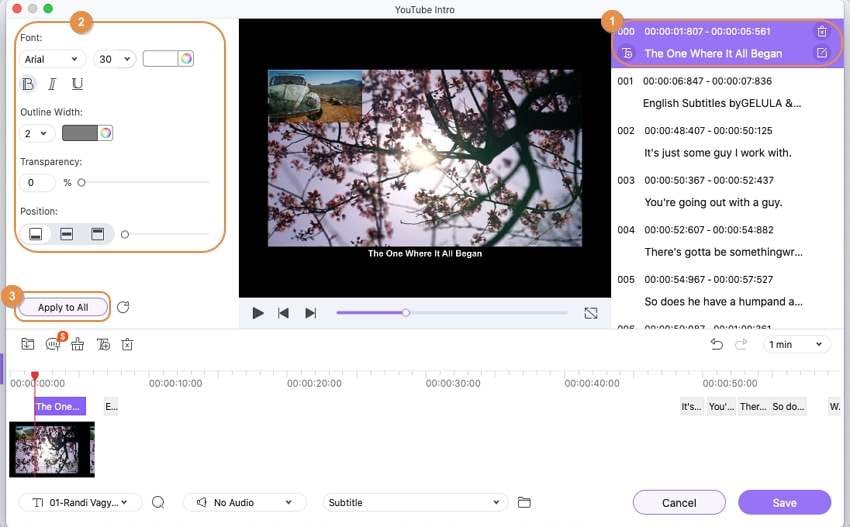Open the Subtitle selection dropdown
This screenshot has height=527, width=850.
coord(415,503)
